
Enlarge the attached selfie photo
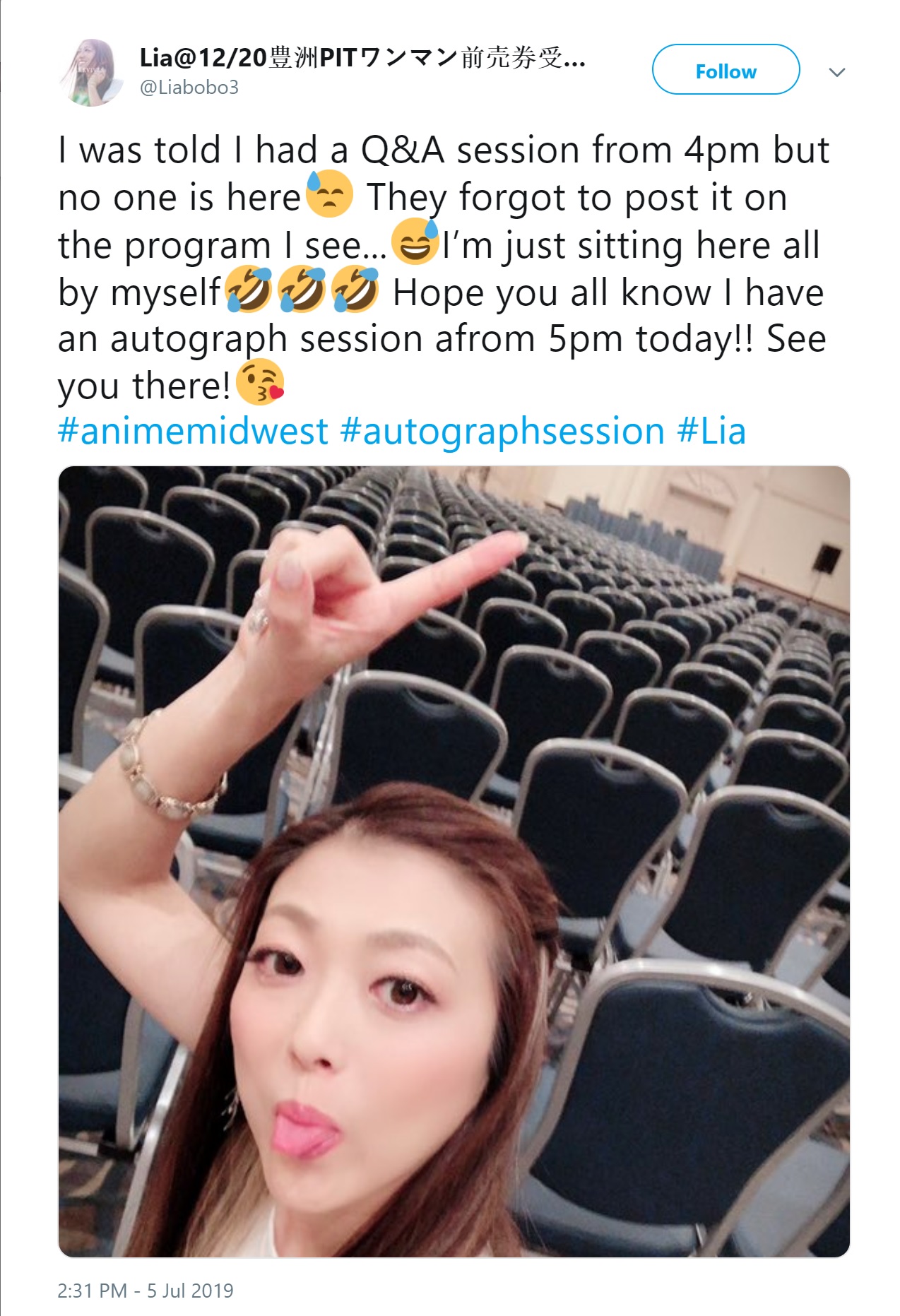point(454,861)
